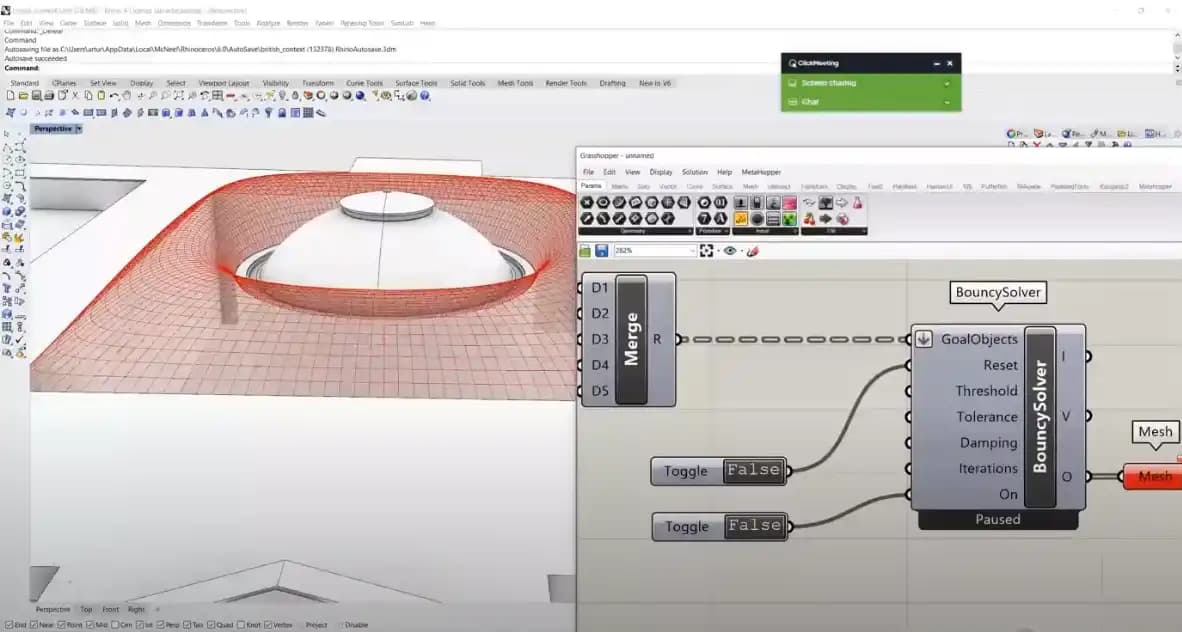
Task: Click the Undo arrow icon in Rhino toolbar
Action: 115,96
